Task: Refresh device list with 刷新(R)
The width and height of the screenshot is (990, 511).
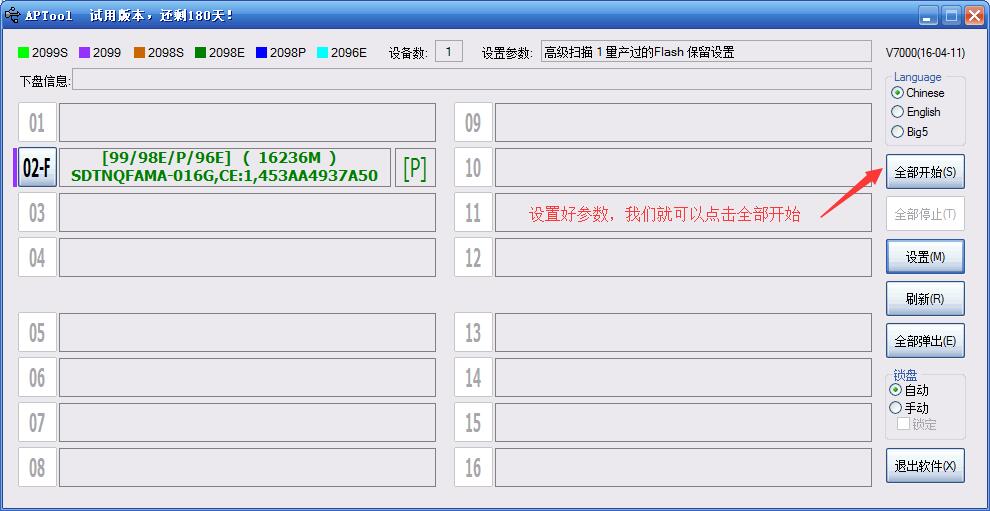Action: pos(925,299)
